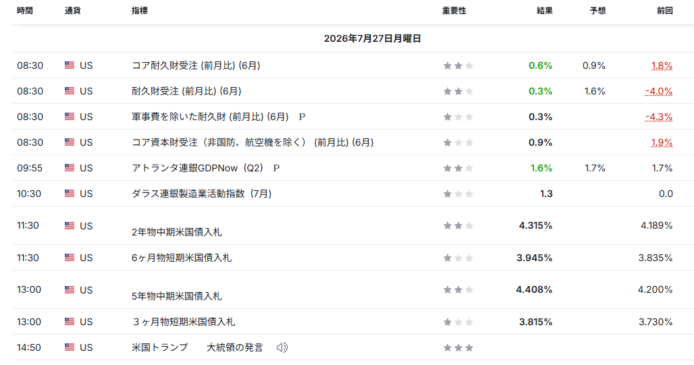Click US flag in 耐久財受注 (前月比) row
The width and height of the screenshot is (694, 365).
(x=69, y=91)
